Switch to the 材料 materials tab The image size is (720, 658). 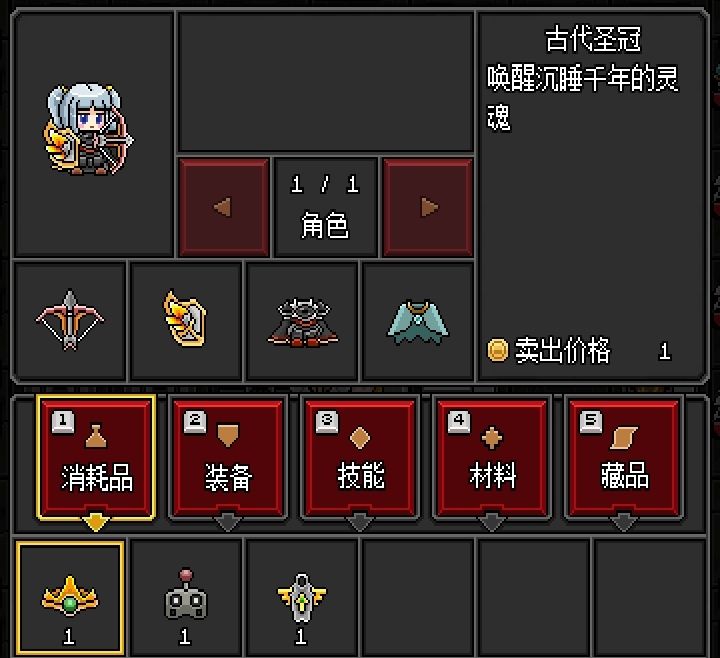coord(492,458)
